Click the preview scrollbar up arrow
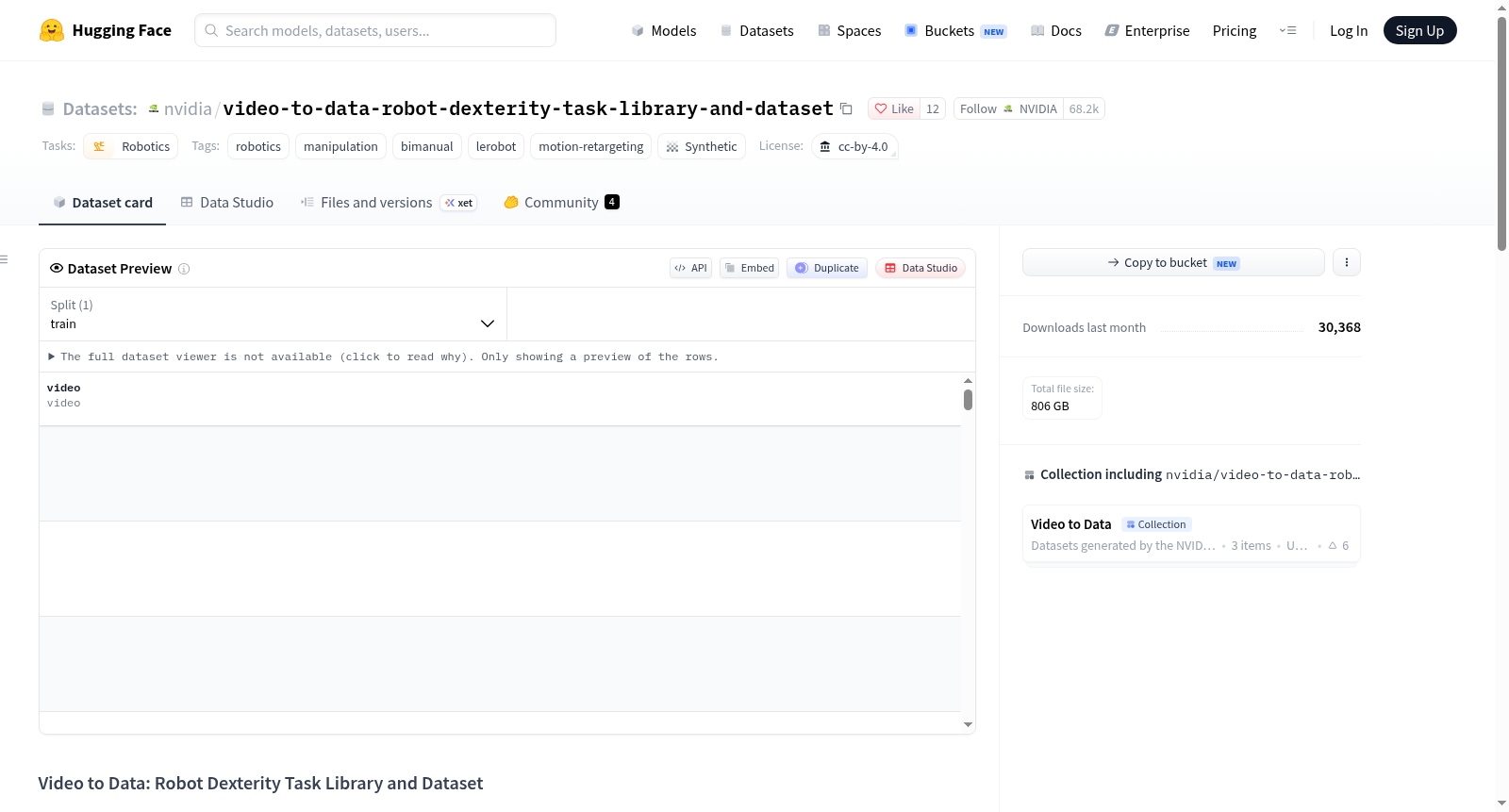The height and width of the screenshot is (812, 1509). click(968, 381)
